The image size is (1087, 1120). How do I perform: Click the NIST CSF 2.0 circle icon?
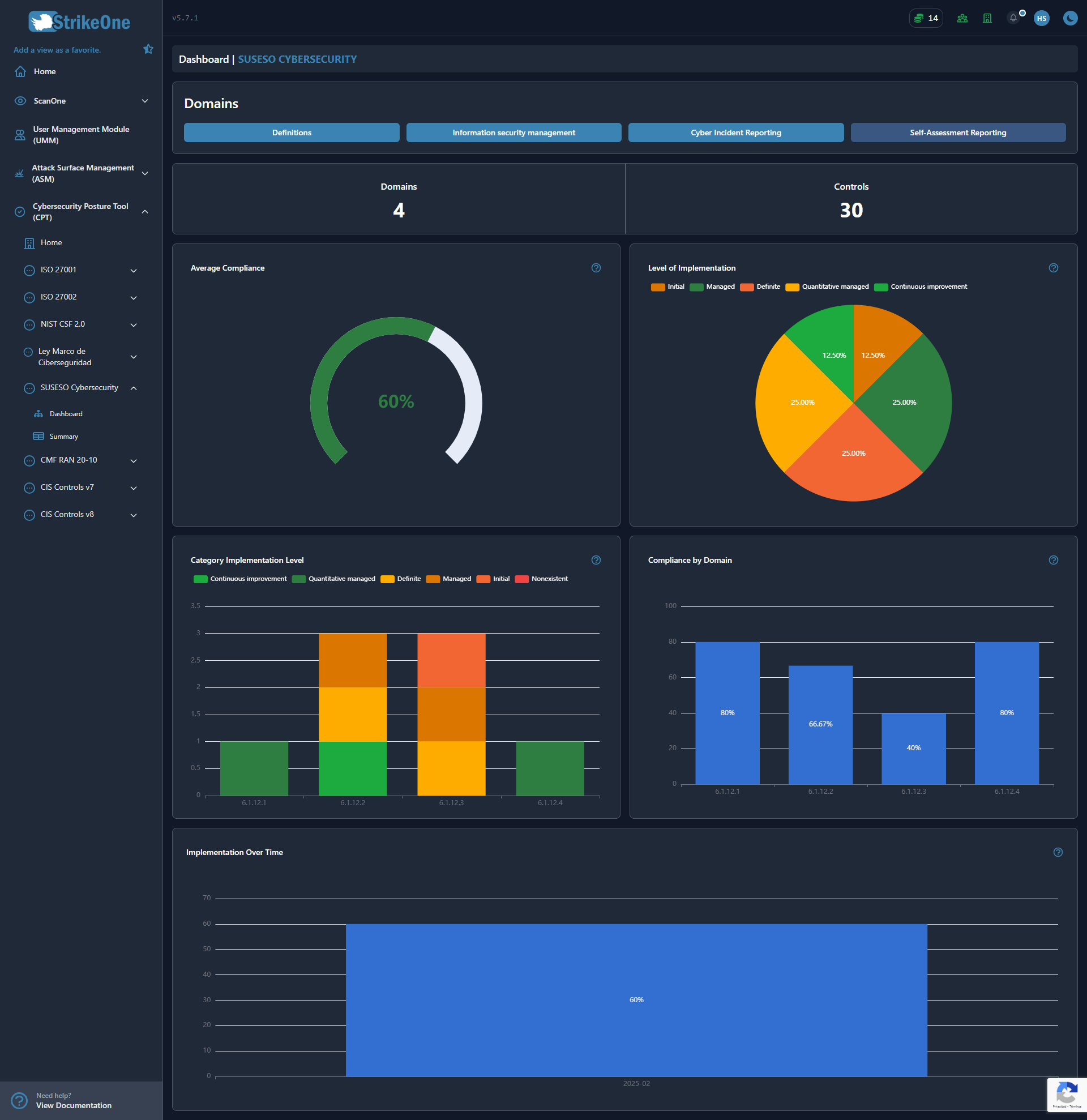(x=29, y=324)
